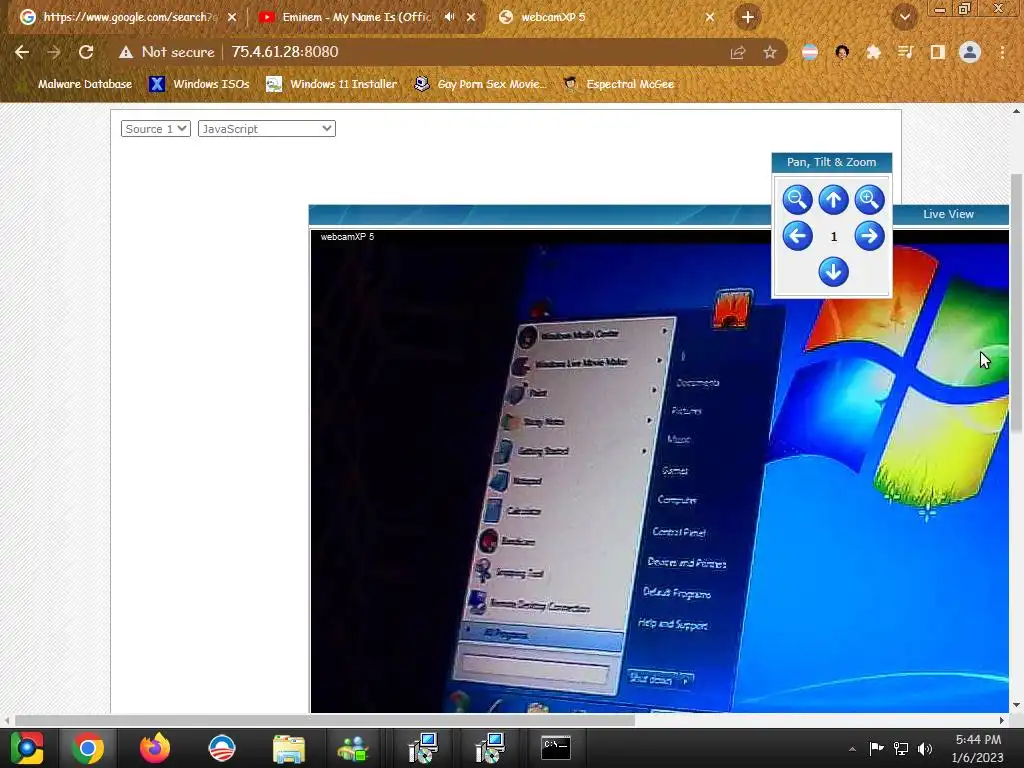Toggle the browser side panel
The image size is (1024, 768).
[937, 52]
